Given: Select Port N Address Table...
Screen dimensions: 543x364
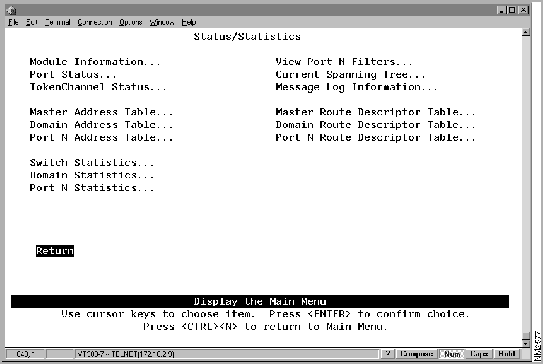Looking at the screenshot, I should click(x=101, y=137).
